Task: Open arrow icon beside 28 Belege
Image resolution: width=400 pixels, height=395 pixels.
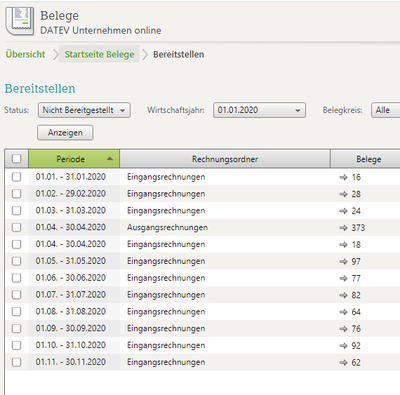Action: coord(343,194)
